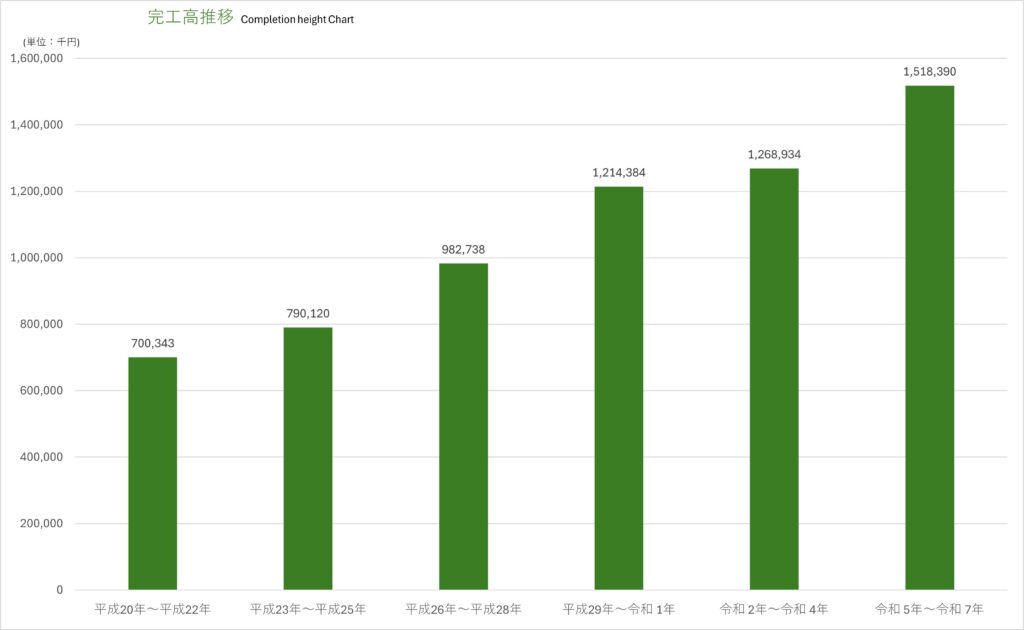Click the 平成20年～平成22年 green bar
1024x630 pixels.
click(152, 473)
